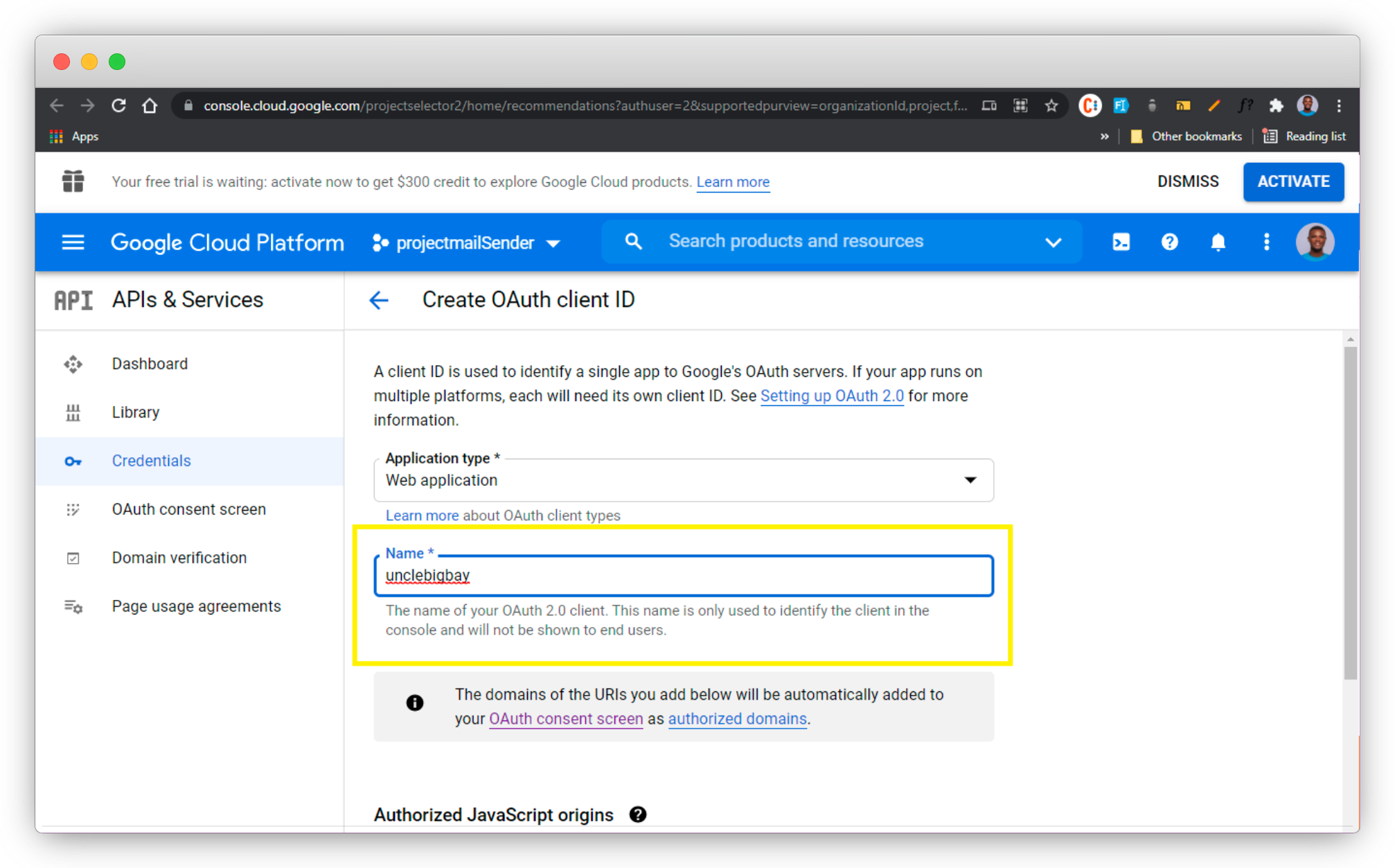The image size is (1395, 868).
Task: Click the APIs & Services header
Action: coord(188,300)
